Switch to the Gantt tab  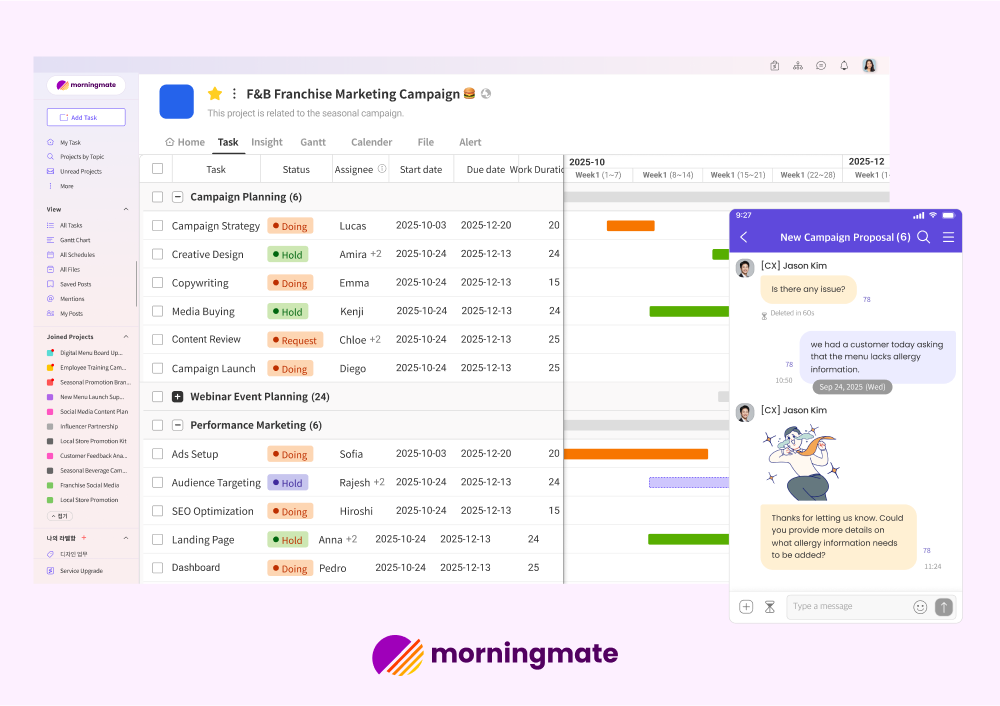313,142
